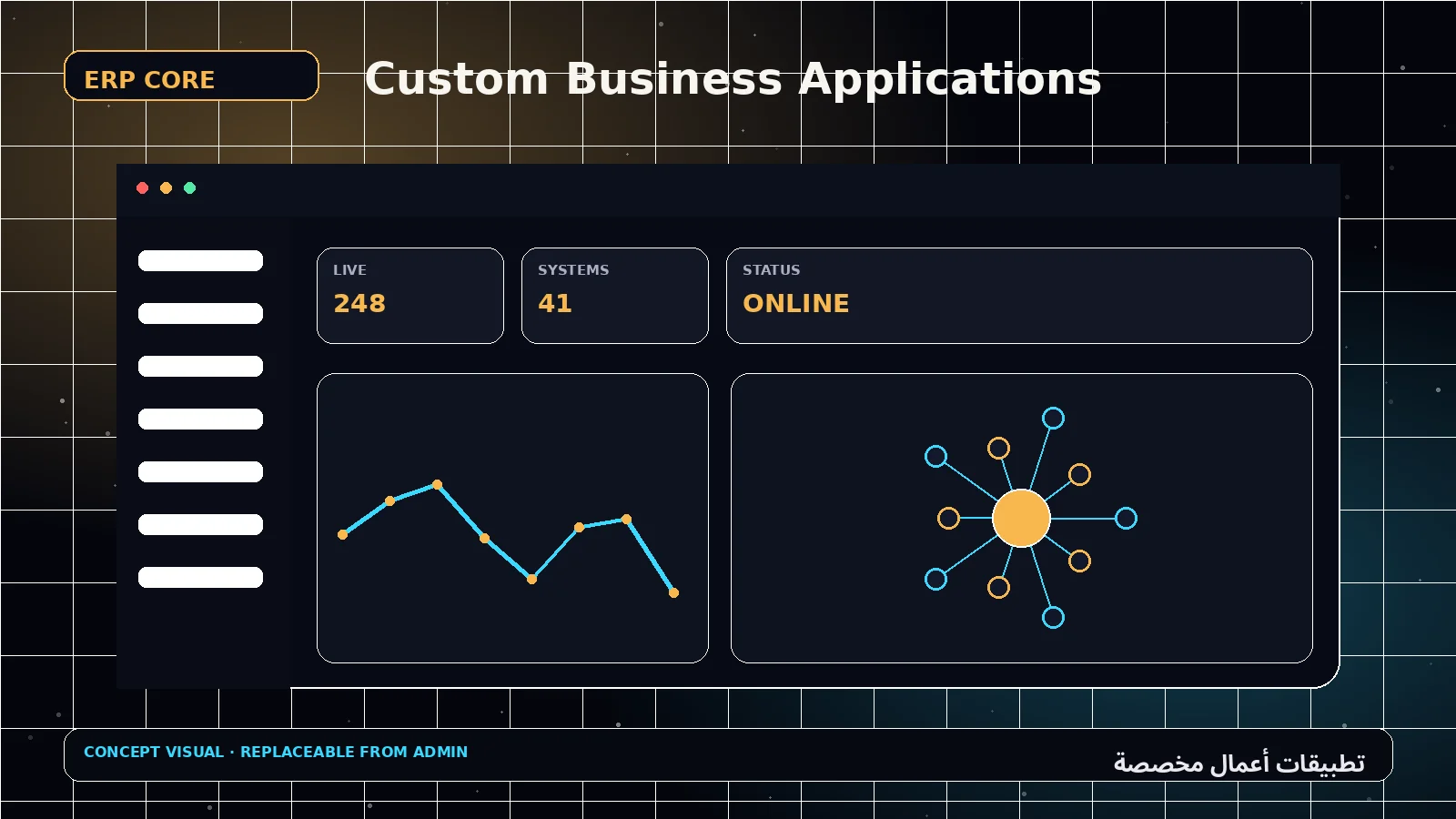The width and height of the screenshot is (1456, 819).
Task: Open the LIVE 248 stat card
Action: (x=410, y=296)
